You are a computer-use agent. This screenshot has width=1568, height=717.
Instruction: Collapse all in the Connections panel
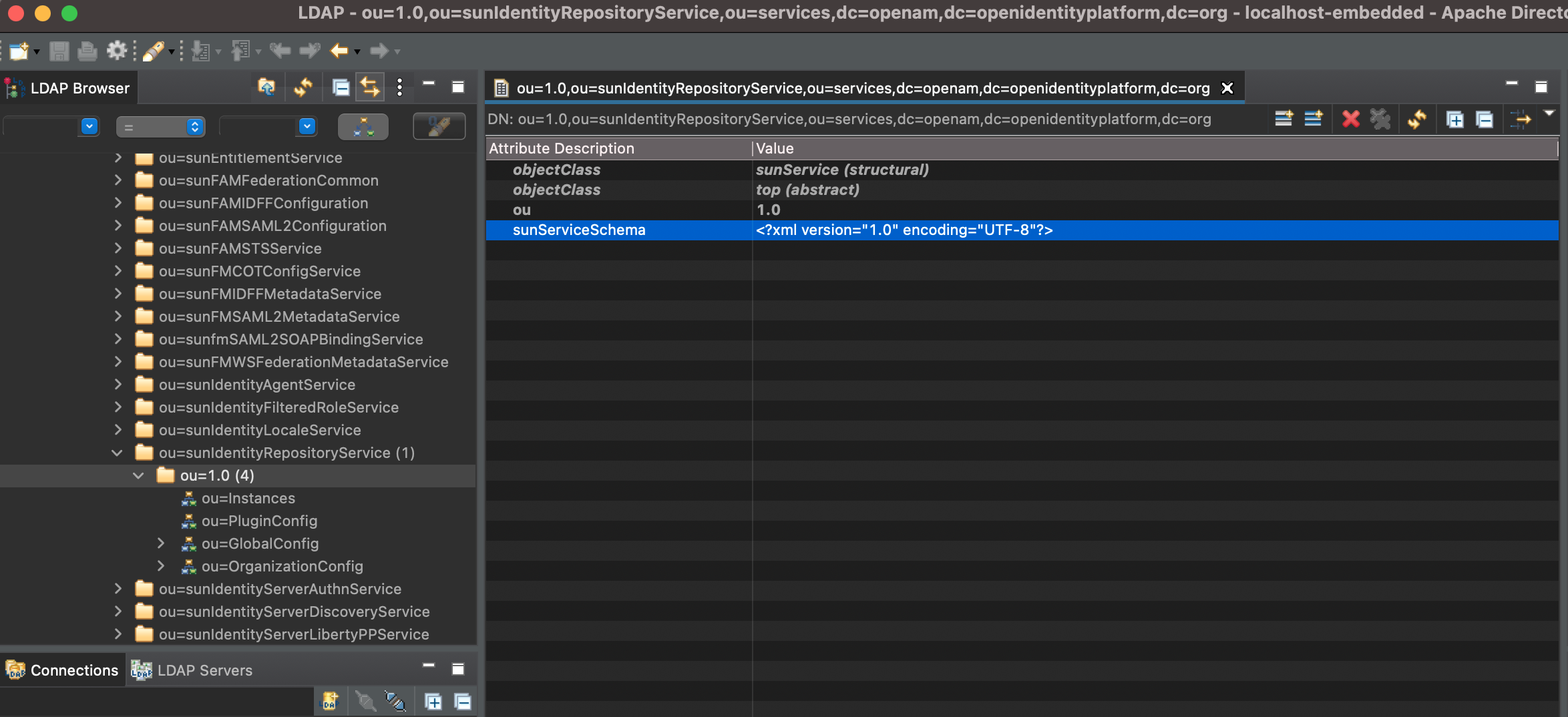(462, 702)
